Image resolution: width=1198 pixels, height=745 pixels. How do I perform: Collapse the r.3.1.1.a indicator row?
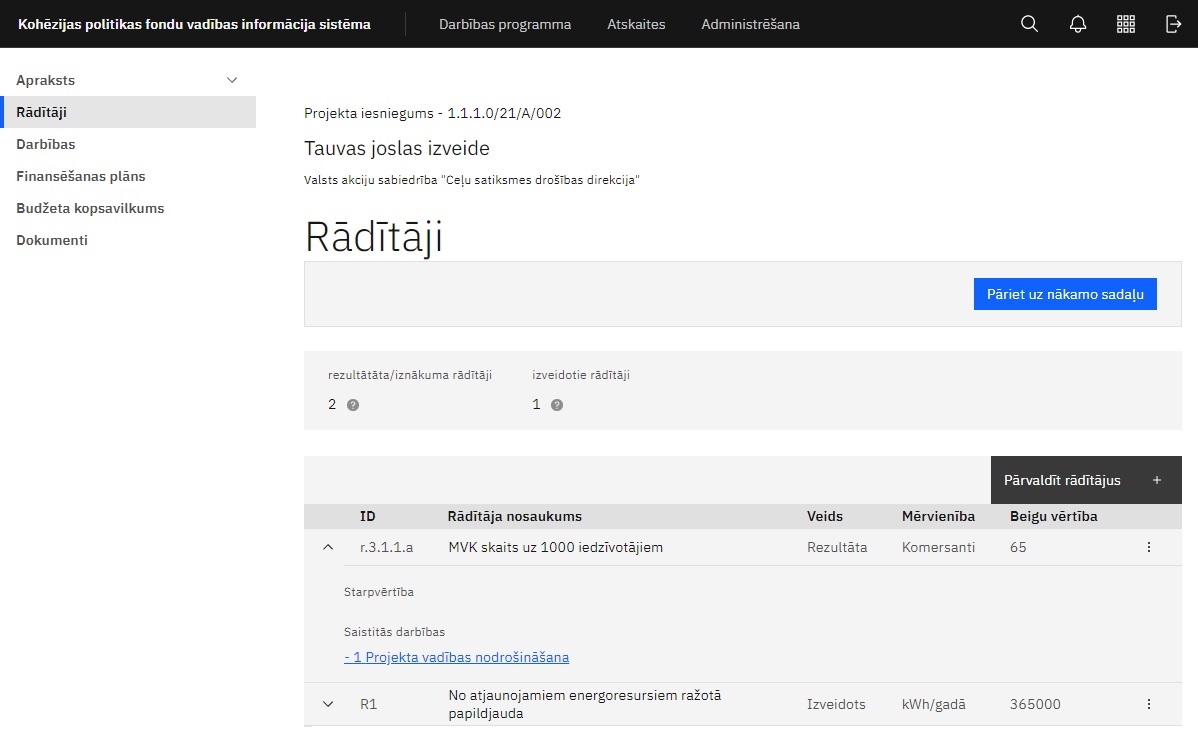coord(328,547)
